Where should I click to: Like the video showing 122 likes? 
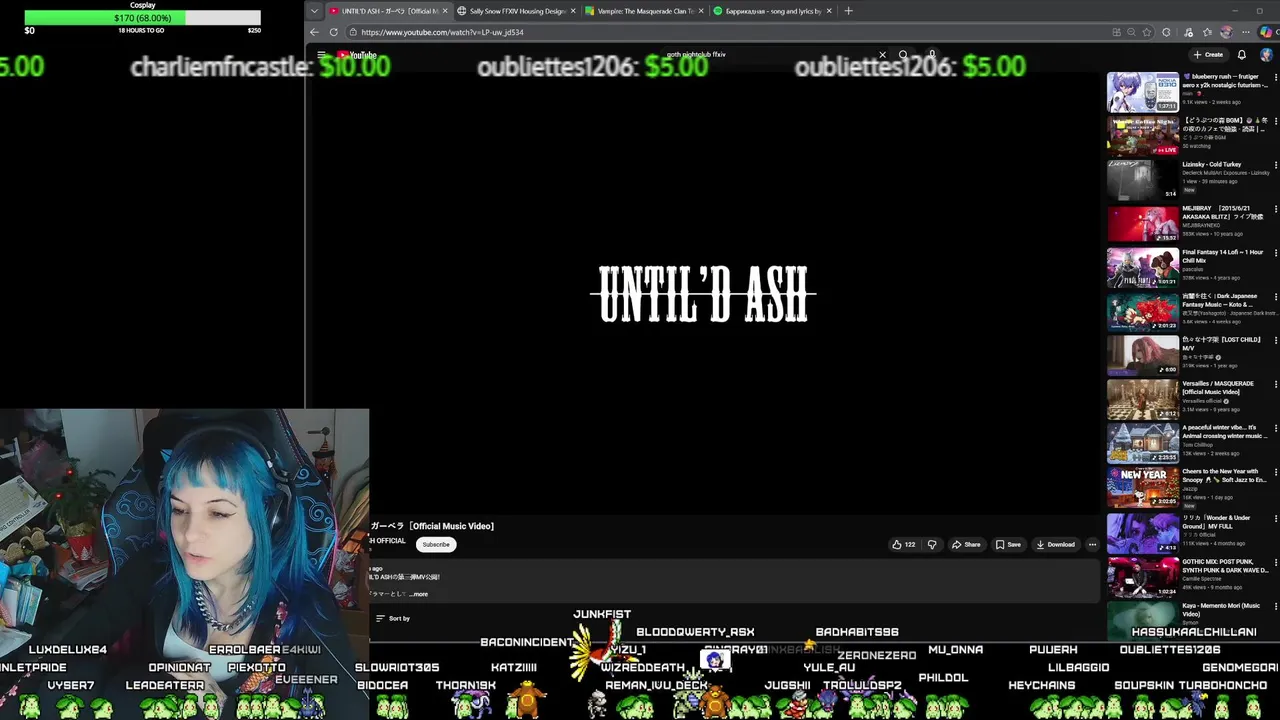pyautogui.click(x=903, y=544)
